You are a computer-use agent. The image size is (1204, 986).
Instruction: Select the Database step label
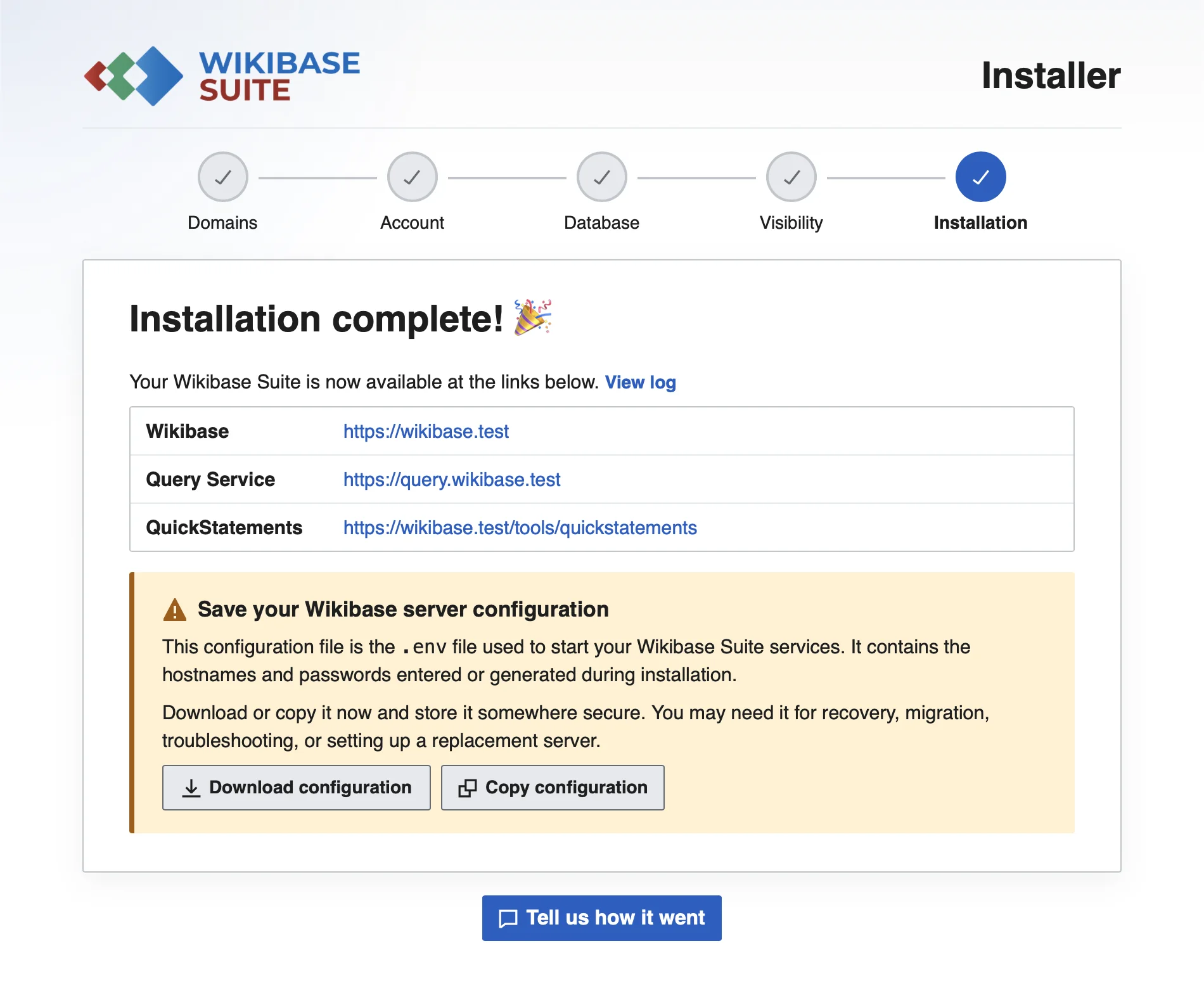pyautogui.click(x=601, y=223)
